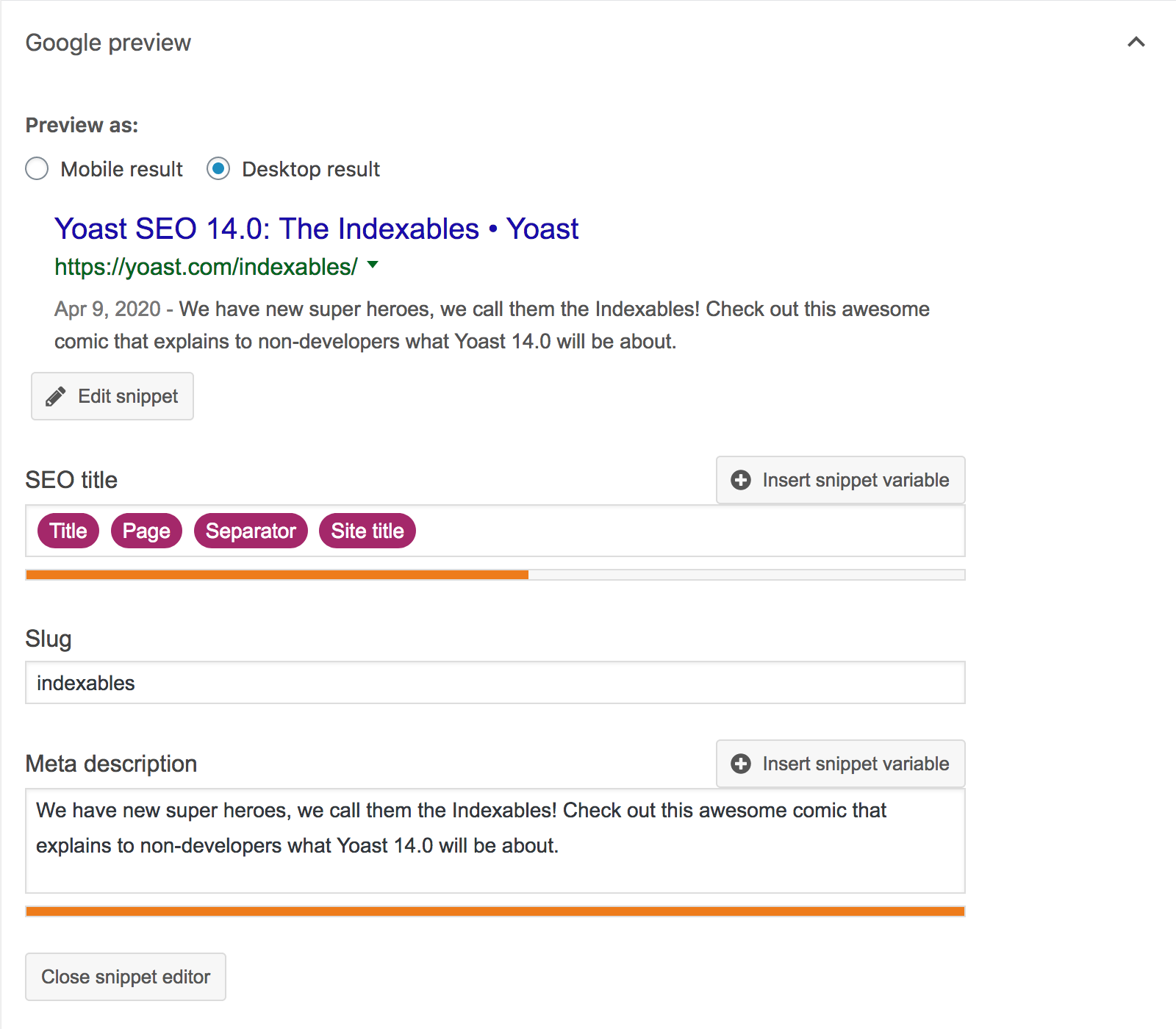Screen dimensions: 1176x1029
Task: Collapse the Google preview panel chevron
Action: (1136, 42)
